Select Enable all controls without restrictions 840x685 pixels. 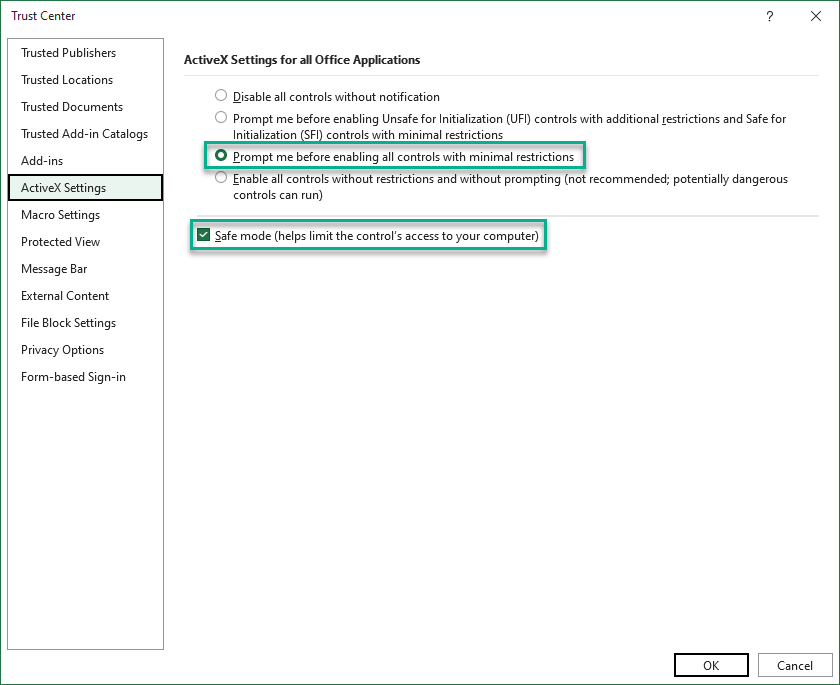pyautogui.click(x=221, y=179)
